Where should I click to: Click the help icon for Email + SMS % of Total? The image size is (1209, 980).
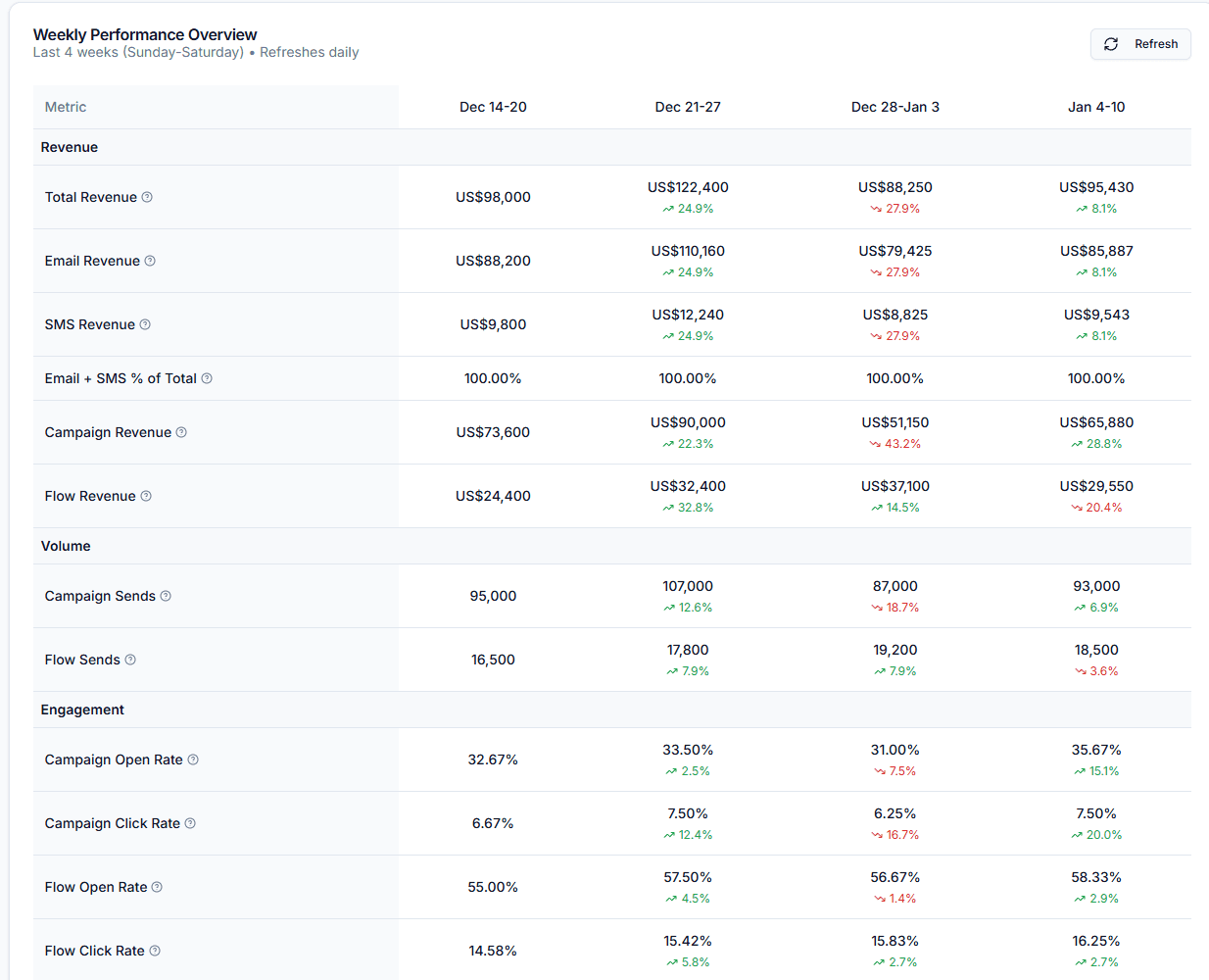coord(207,378)
